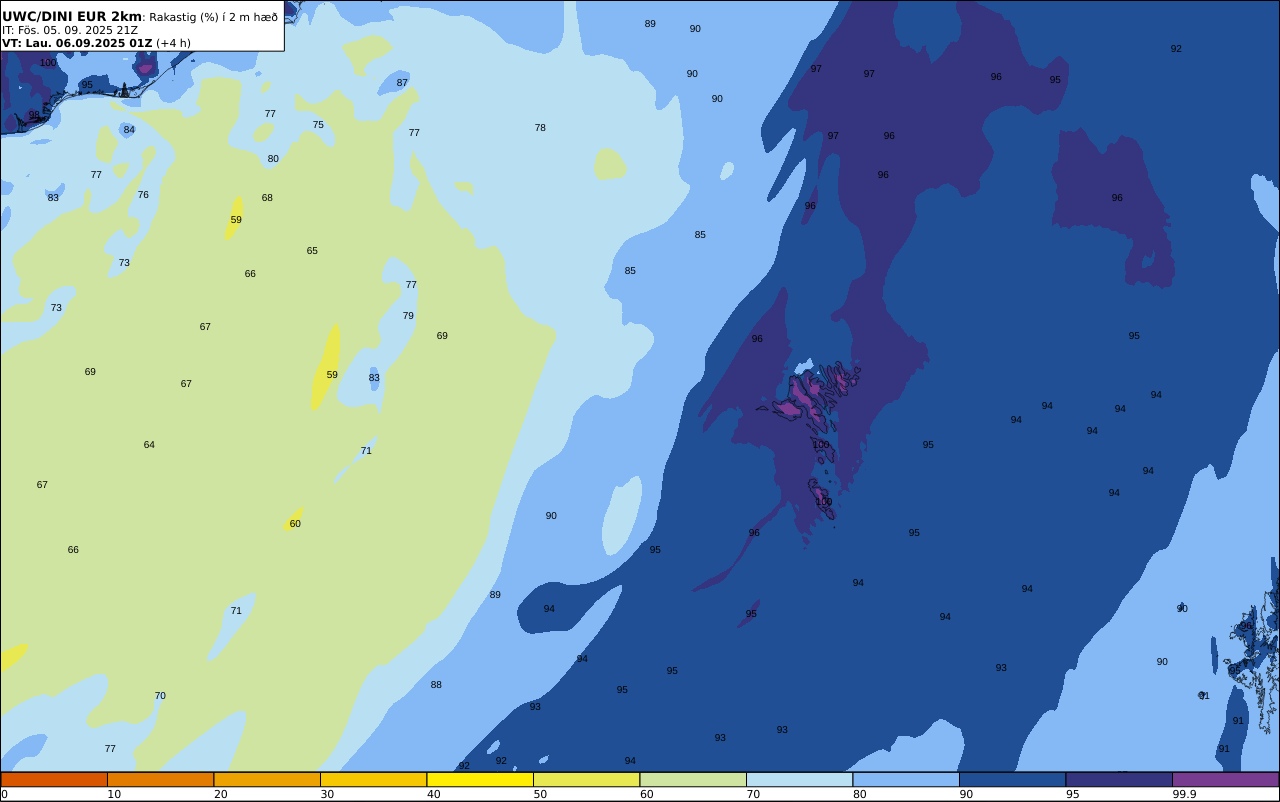Click the pale yellow 50–60 legend segment
The height and width of the screenshot is (802, 1280).
586,779
